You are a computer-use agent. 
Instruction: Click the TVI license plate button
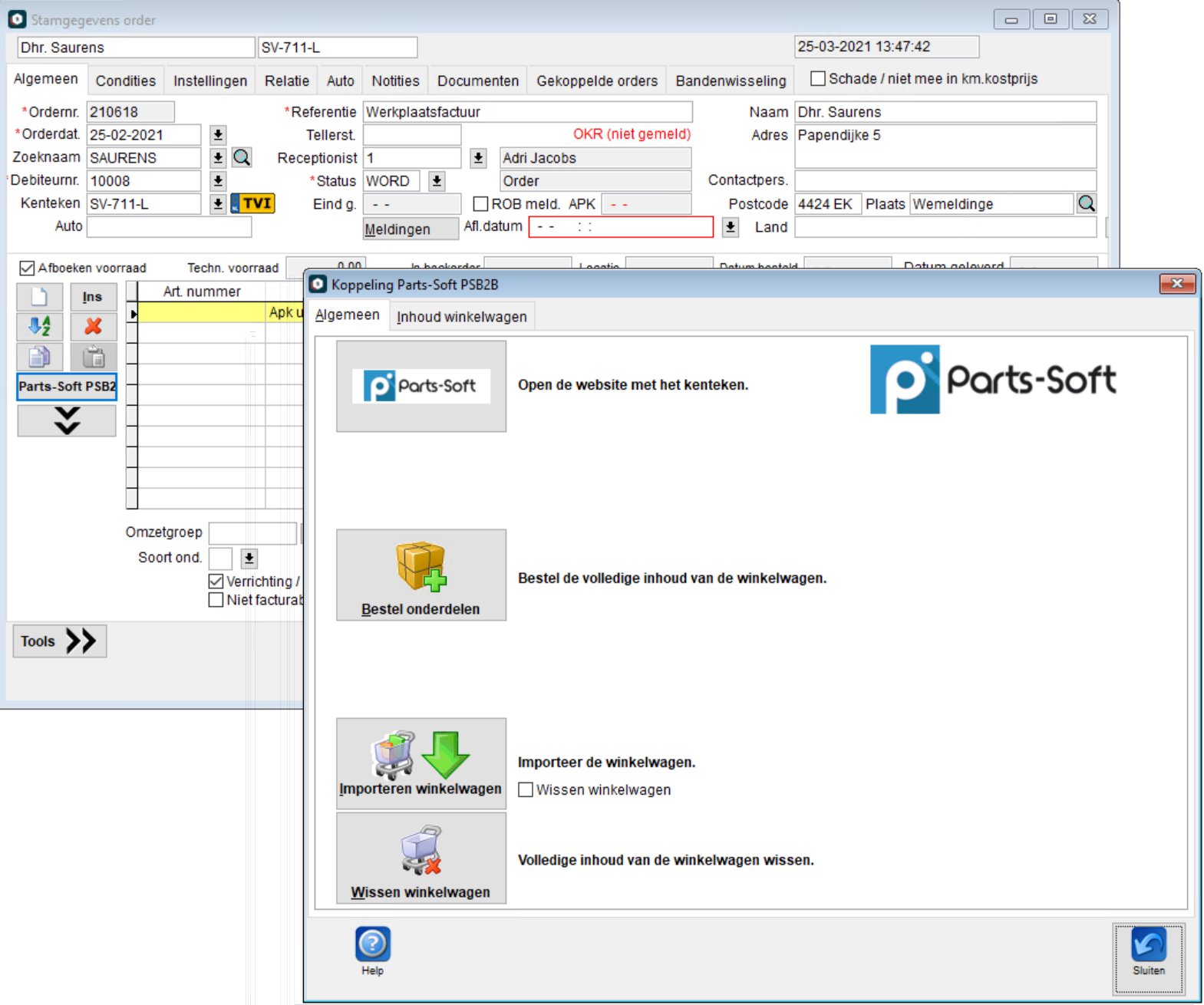[x=252, y=203]
